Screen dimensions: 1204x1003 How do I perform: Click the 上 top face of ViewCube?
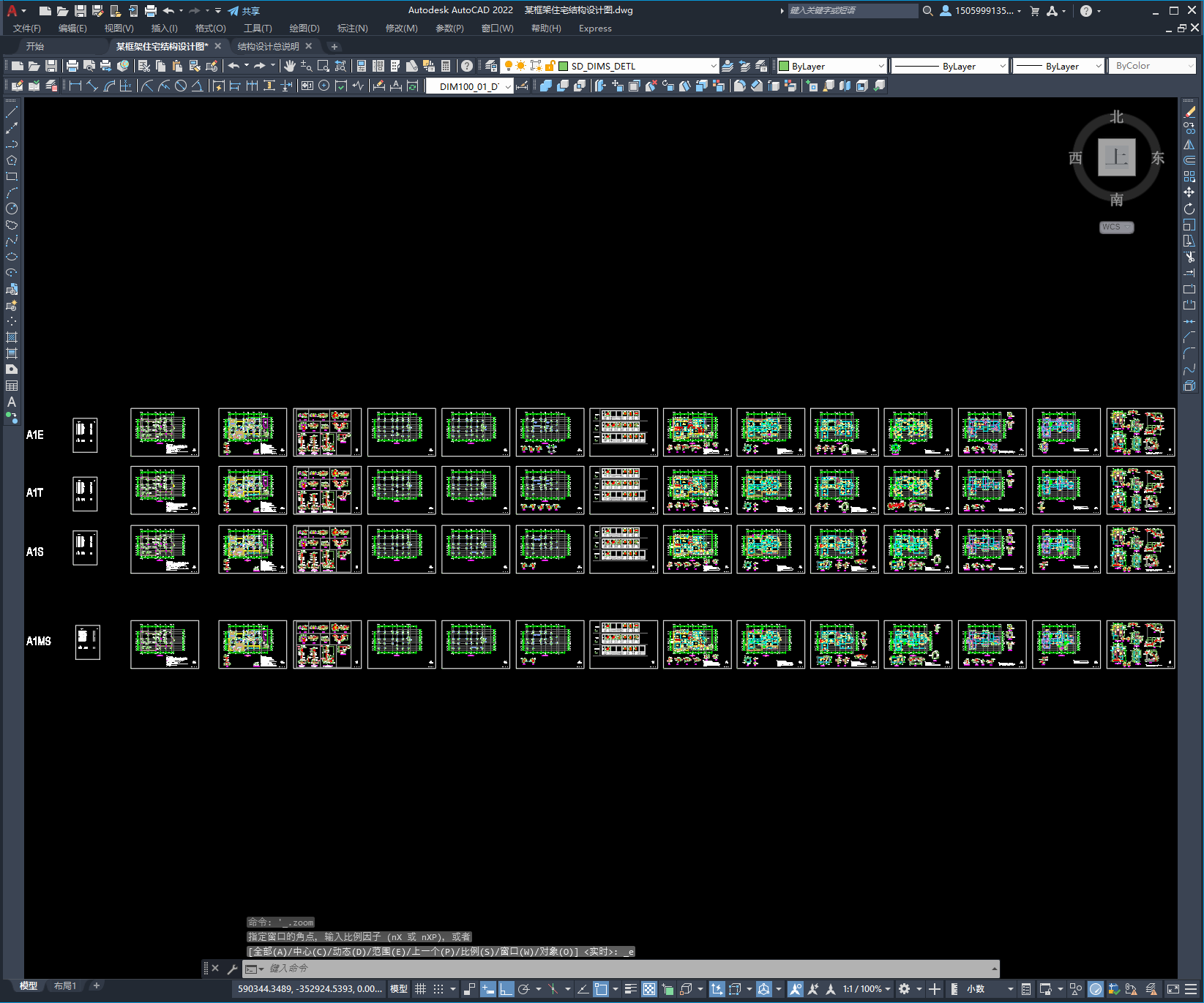1116,157
